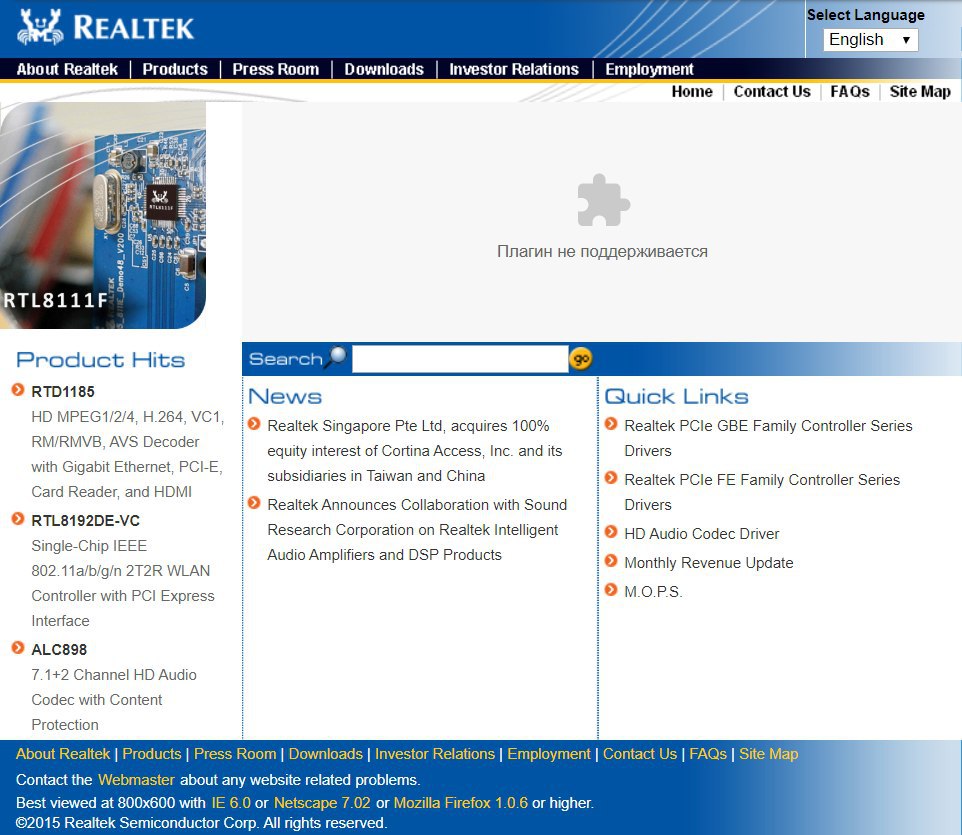Click the unsupported plugin puzzle icon
Image resolution: width=962 pixels, height=835 pixels.
603,201
